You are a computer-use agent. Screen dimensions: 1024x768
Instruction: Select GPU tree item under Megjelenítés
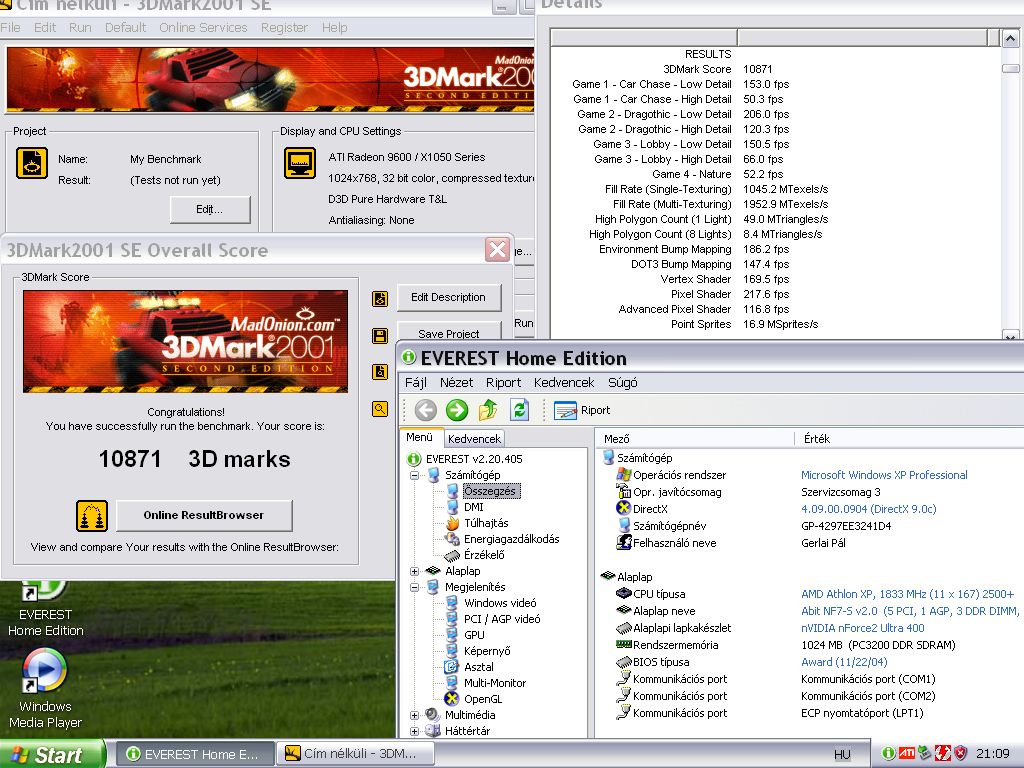(x=474, y=635)
